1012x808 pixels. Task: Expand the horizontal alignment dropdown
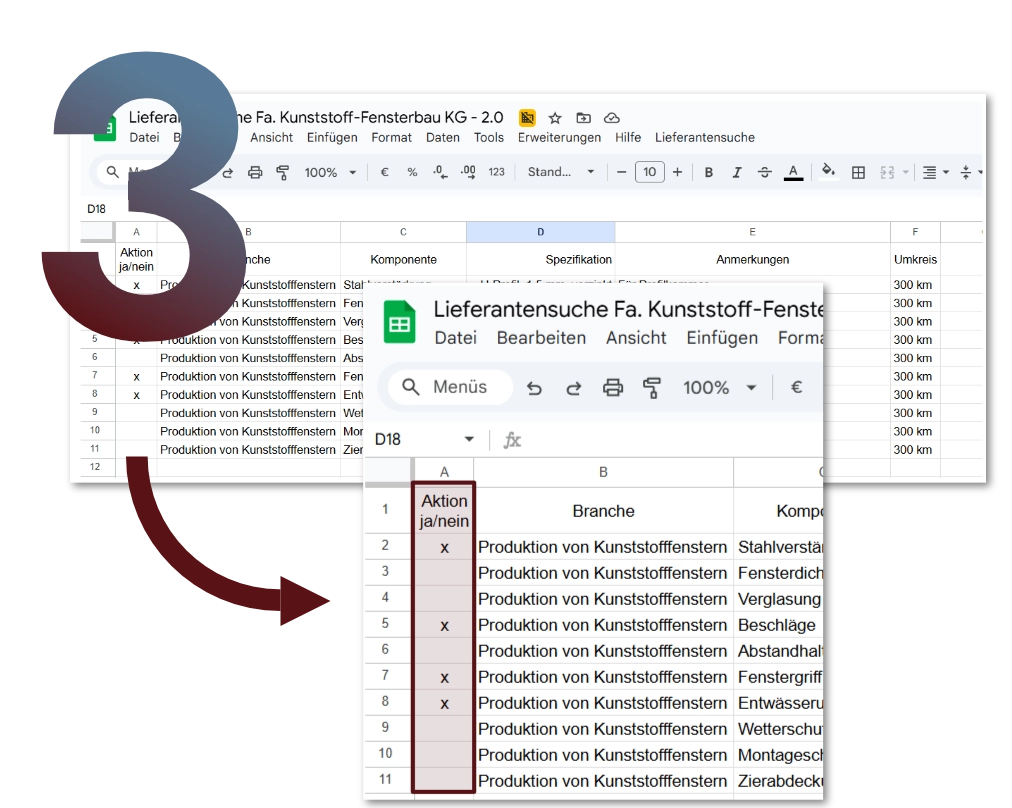click(x=935, y=172)
